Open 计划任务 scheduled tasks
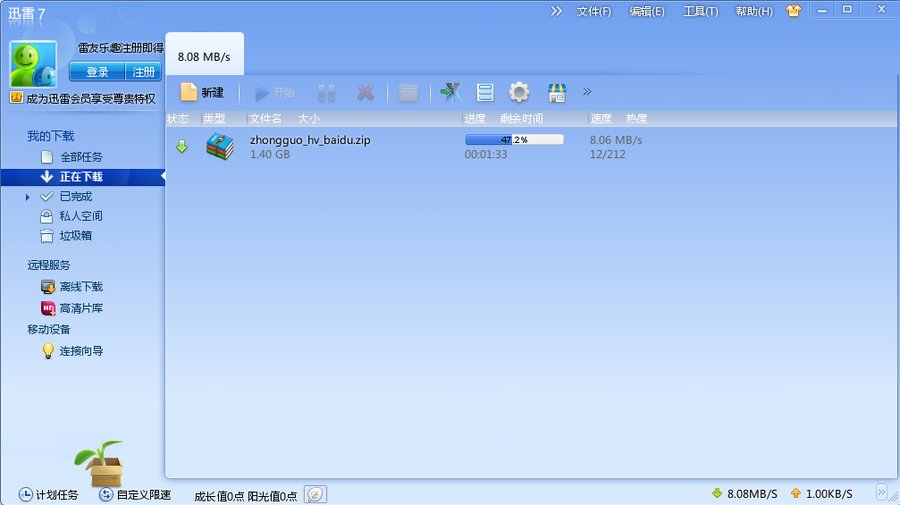Viewport: 900px width, 505px height. 49,495
